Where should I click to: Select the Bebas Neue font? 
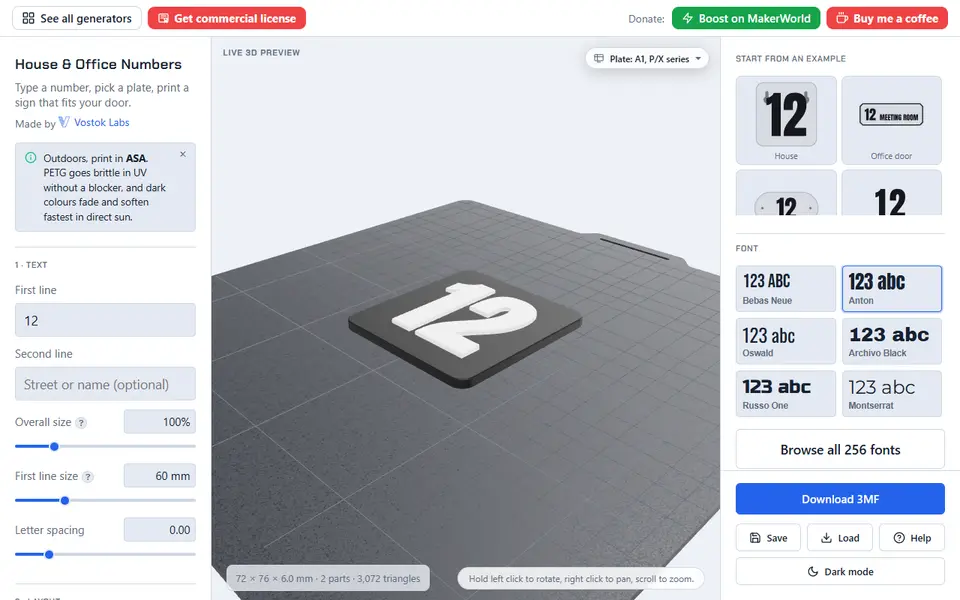[786, 288]
